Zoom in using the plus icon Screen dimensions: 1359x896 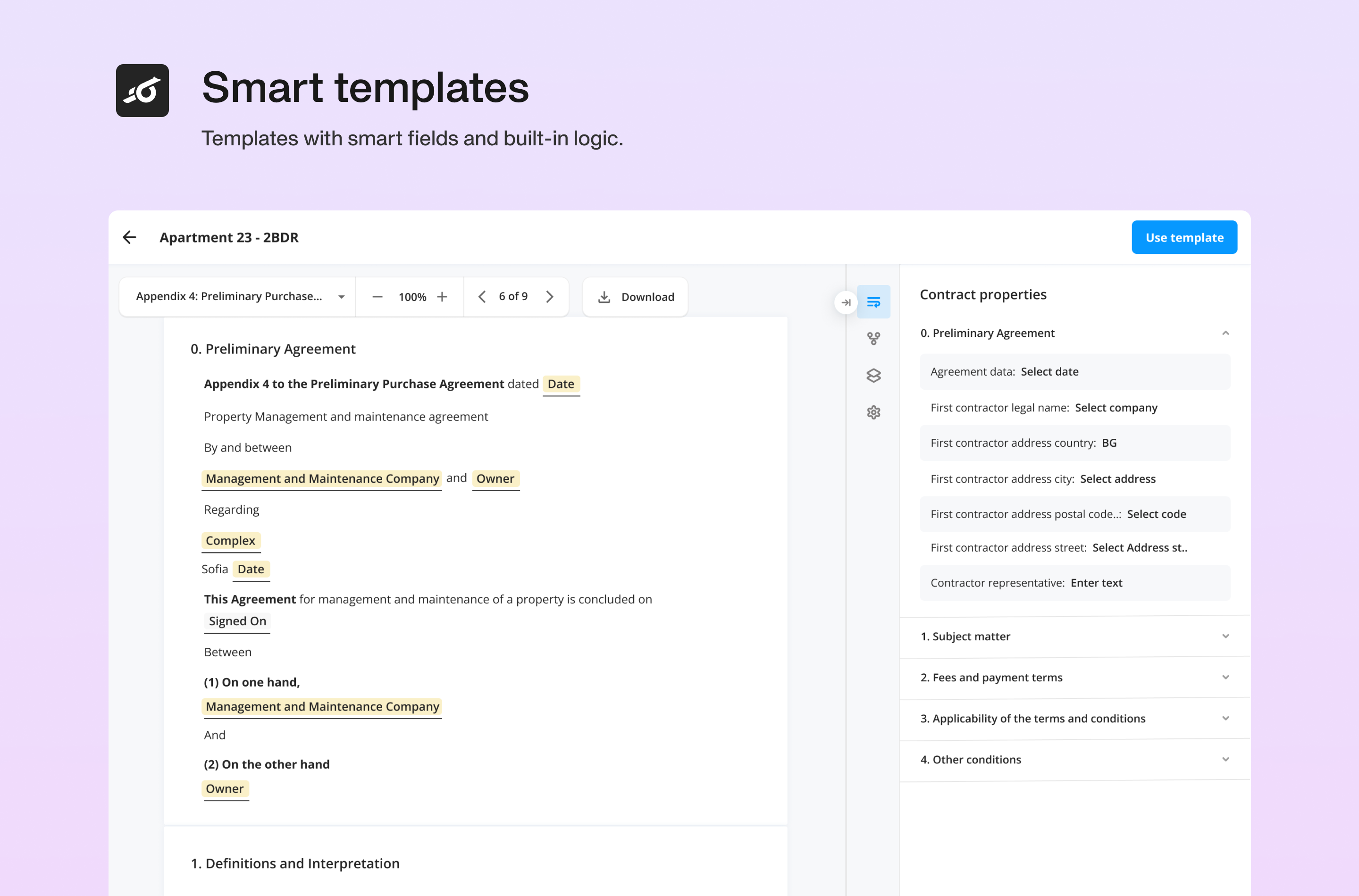(x=442, y=297)
